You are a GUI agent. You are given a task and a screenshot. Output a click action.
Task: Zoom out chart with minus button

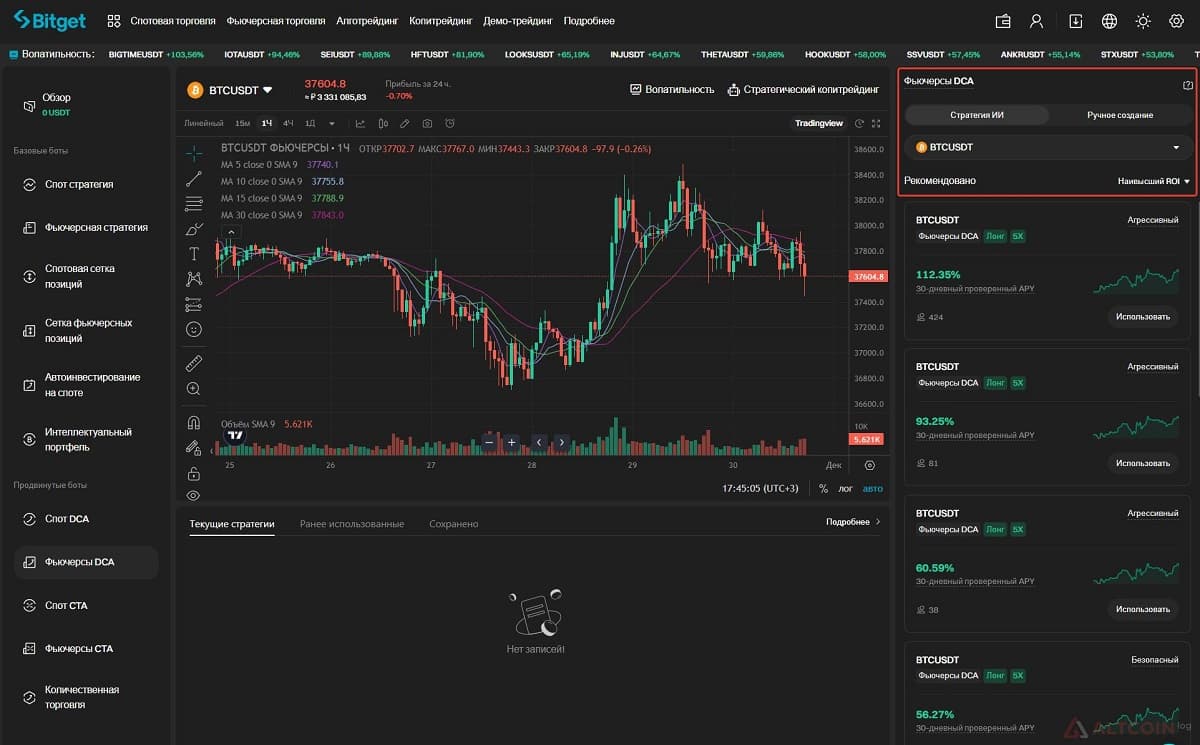pyautogui.click(x=489, y=441)
